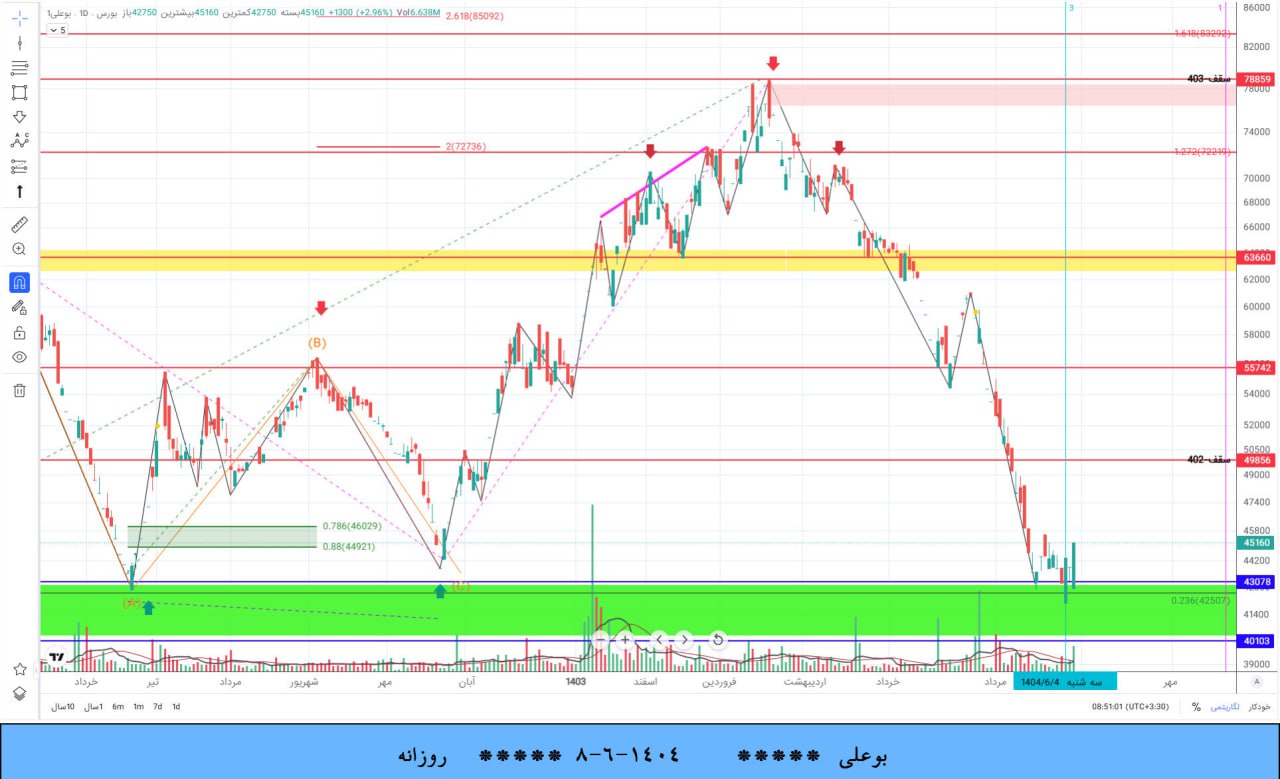Select the trend line drawing tool
Viewport: 1280px width, 779px height.
click(19, 43)
